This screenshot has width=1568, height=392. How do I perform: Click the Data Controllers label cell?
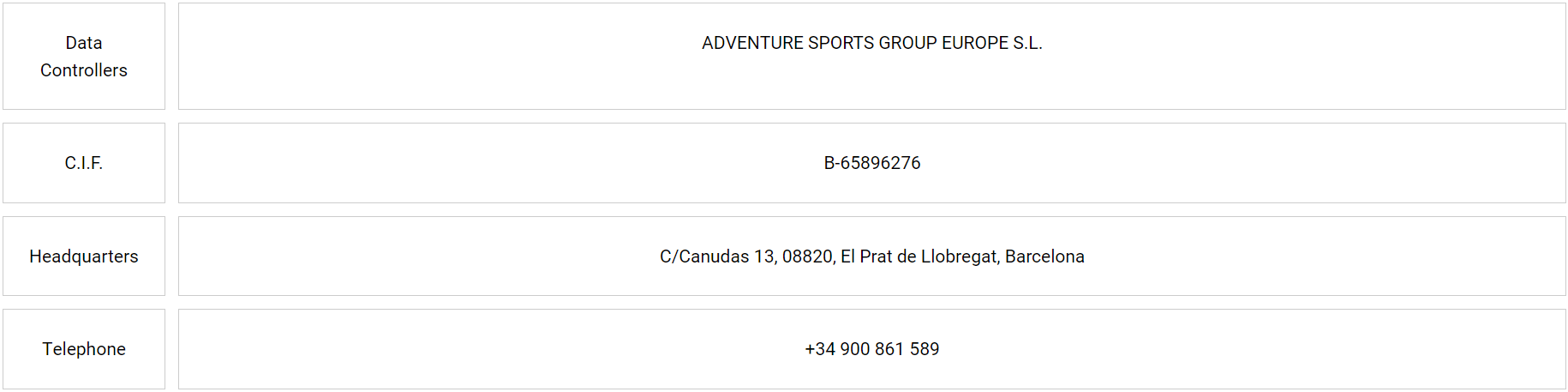point(84,57)
